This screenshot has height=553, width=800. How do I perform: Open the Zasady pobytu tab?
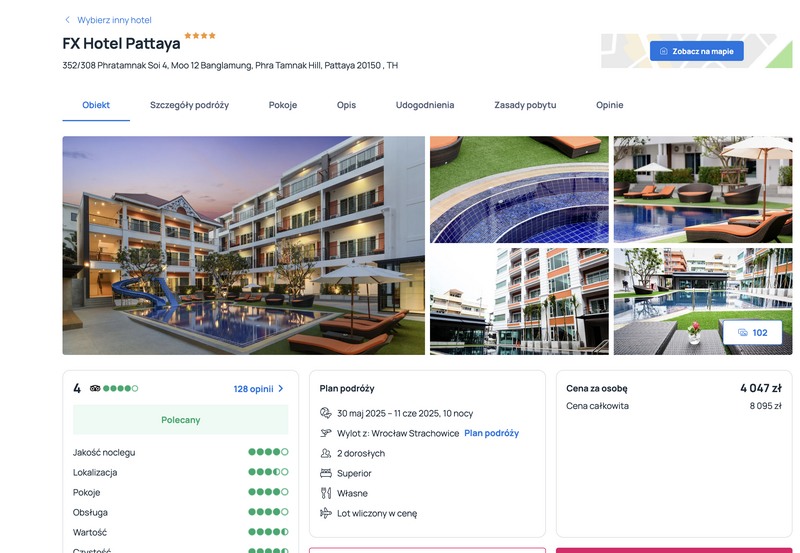525,105
